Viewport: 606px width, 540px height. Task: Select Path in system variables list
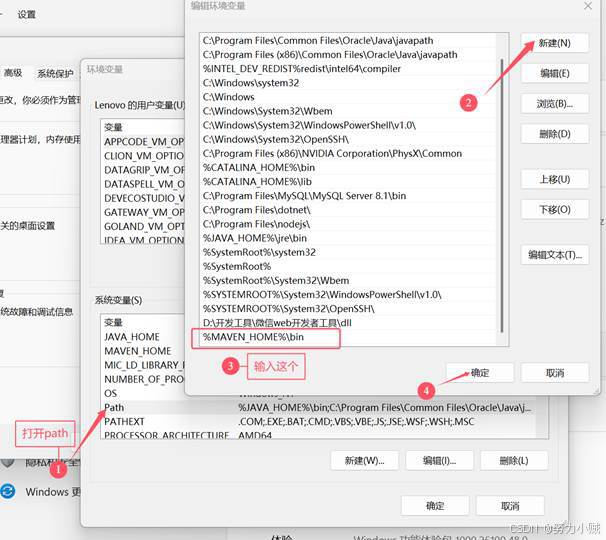point(114,408)
